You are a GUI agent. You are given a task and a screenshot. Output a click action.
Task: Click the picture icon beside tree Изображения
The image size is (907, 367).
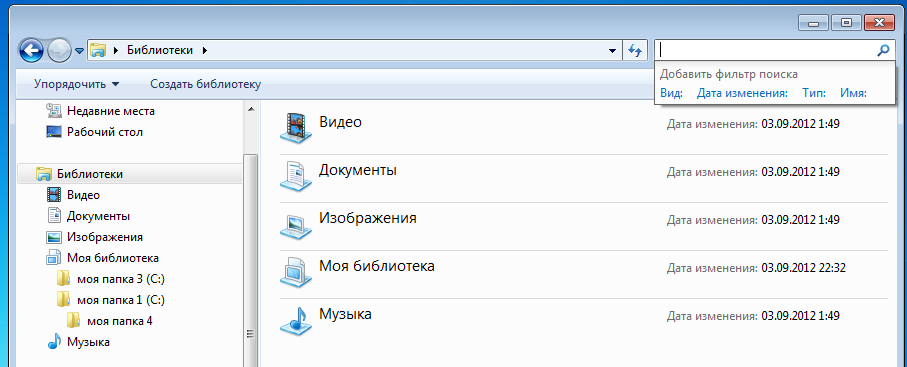click(54, 237)
